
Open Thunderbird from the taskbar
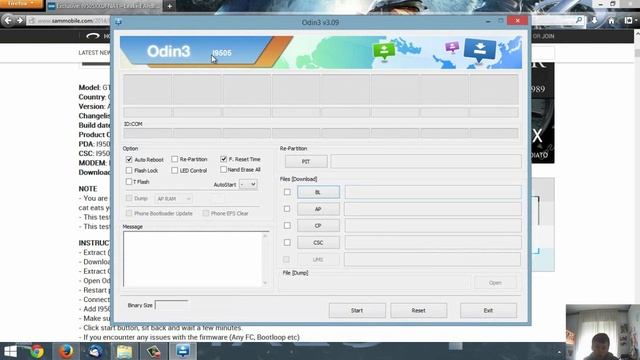(96, 351)
